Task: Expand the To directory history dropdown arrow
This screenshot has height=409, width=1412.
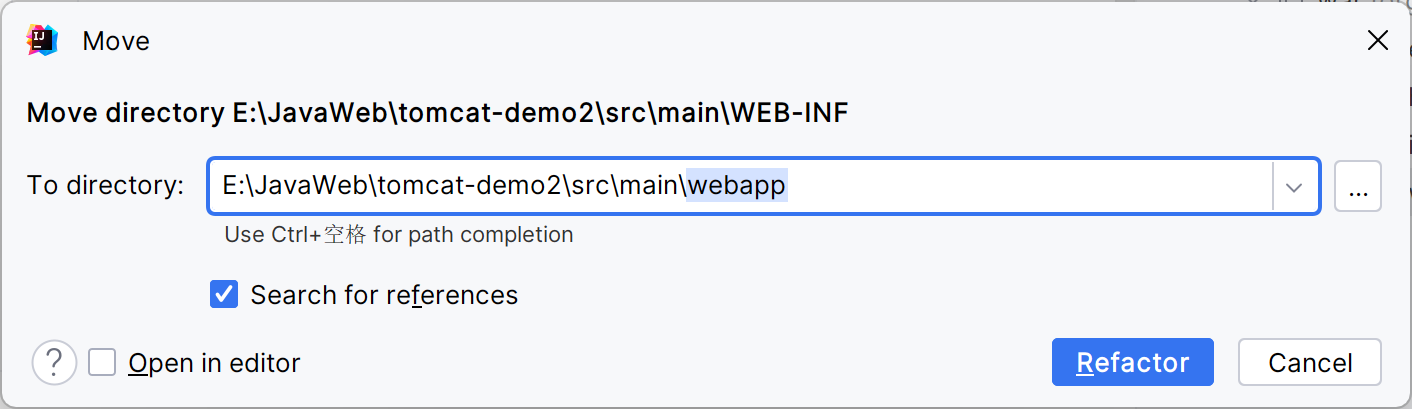Action: click(1295, 187)
